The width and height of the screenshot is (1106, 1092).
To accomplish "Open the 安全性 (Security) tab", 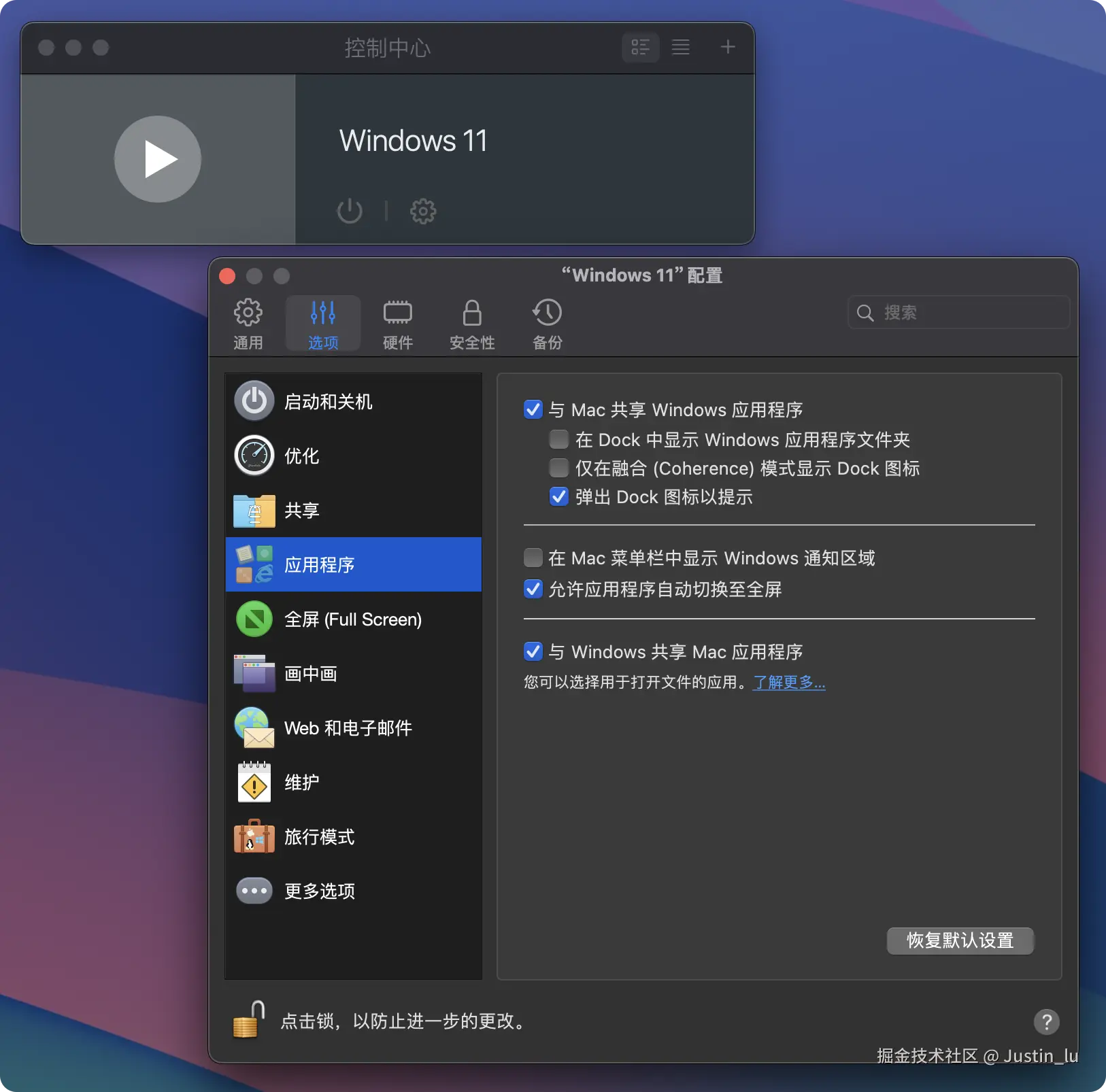I will point(472,324).
